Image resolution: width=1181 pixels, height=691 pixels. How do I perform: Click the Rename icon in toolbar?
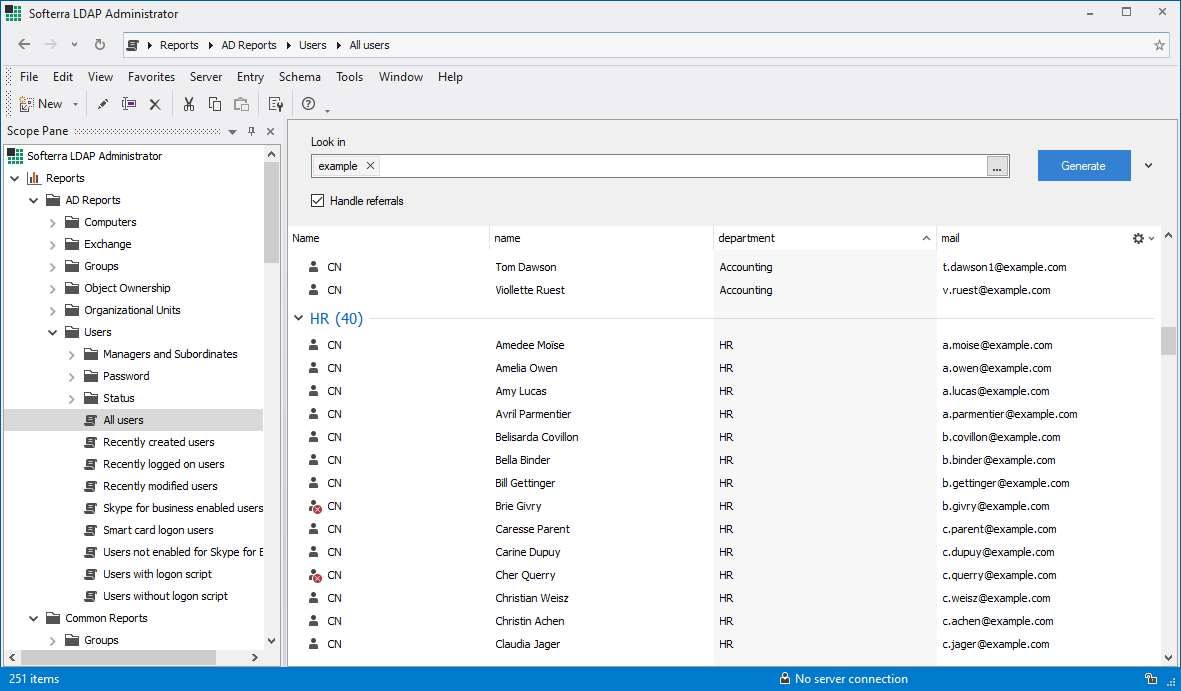click(129, 104)
